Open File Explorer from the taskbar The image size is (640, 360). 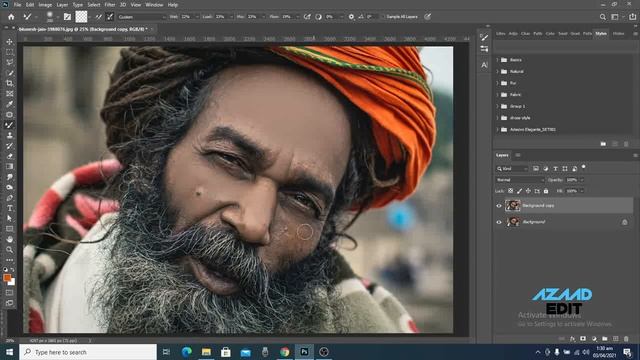point(206,351)
